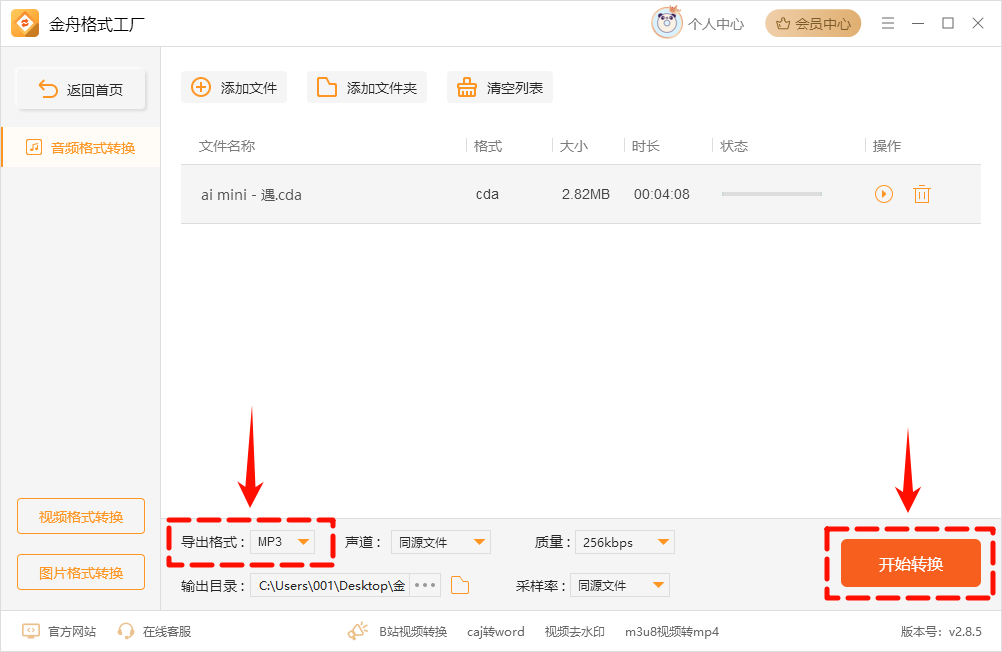
Task: Browse output directory with ellipsis button
Action: [x=425, y=585]
